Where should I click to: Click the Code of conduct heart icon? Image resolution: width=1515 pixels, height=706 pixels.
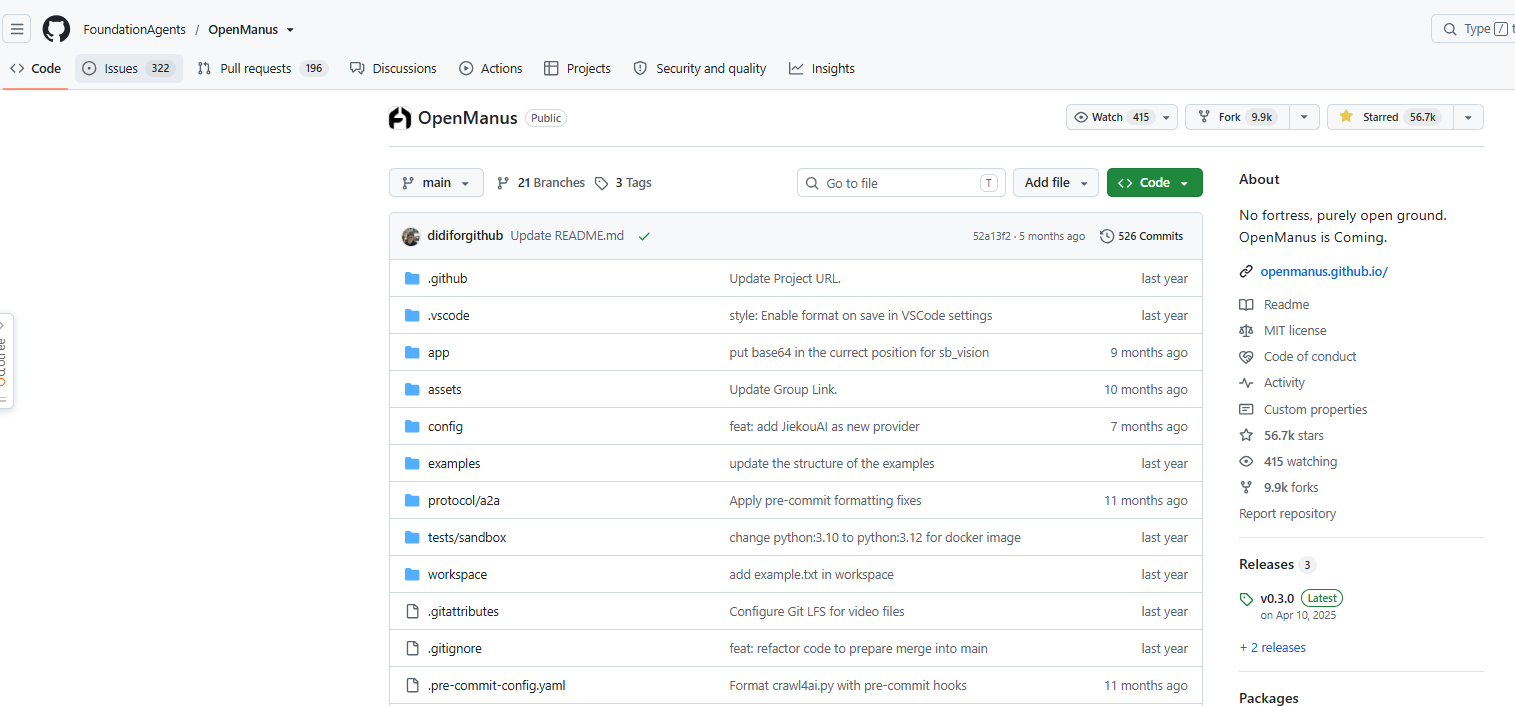click(x=1246, y=357)
